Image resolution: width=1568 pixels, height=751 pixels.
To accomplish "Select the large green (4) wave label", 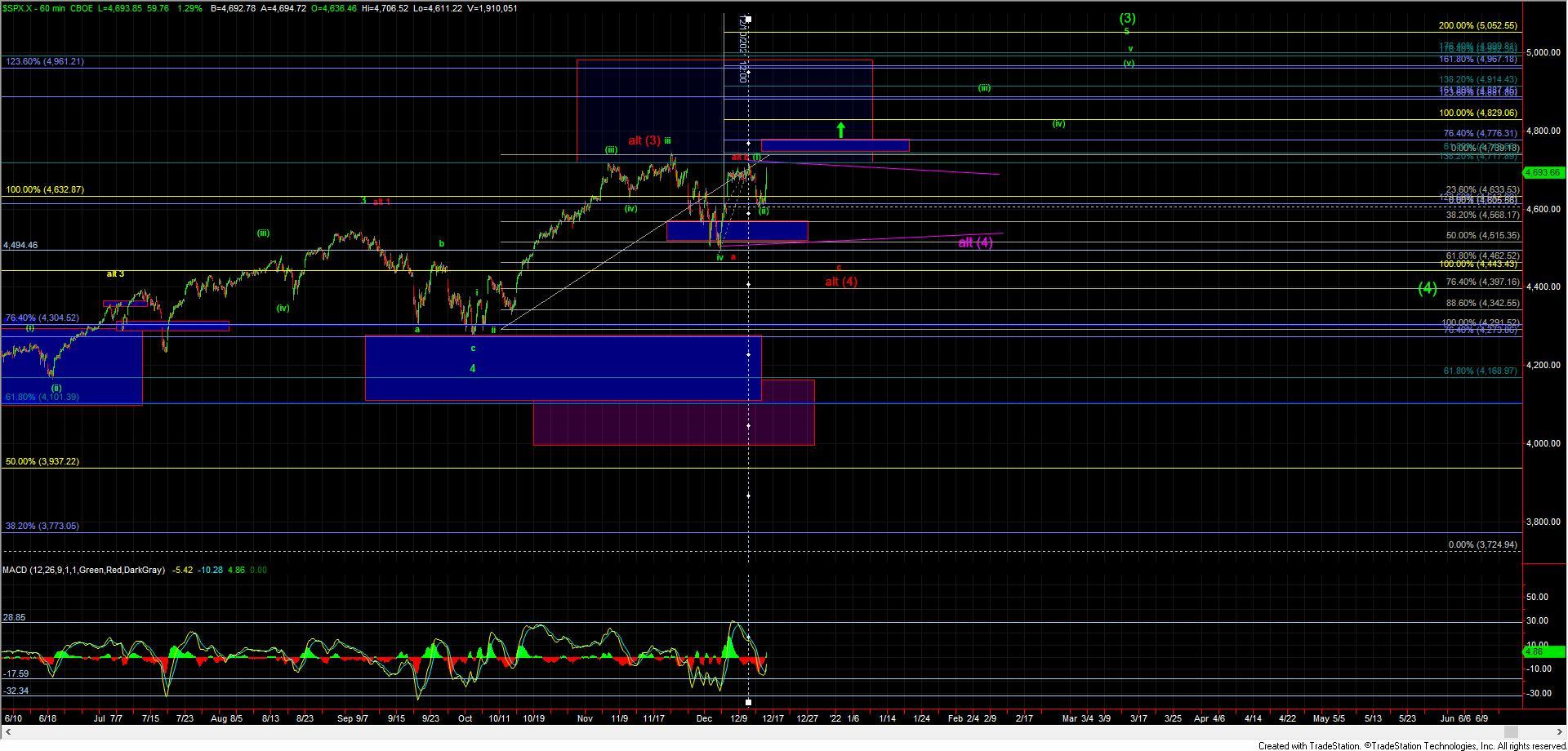I will [x=1427, y=288].
